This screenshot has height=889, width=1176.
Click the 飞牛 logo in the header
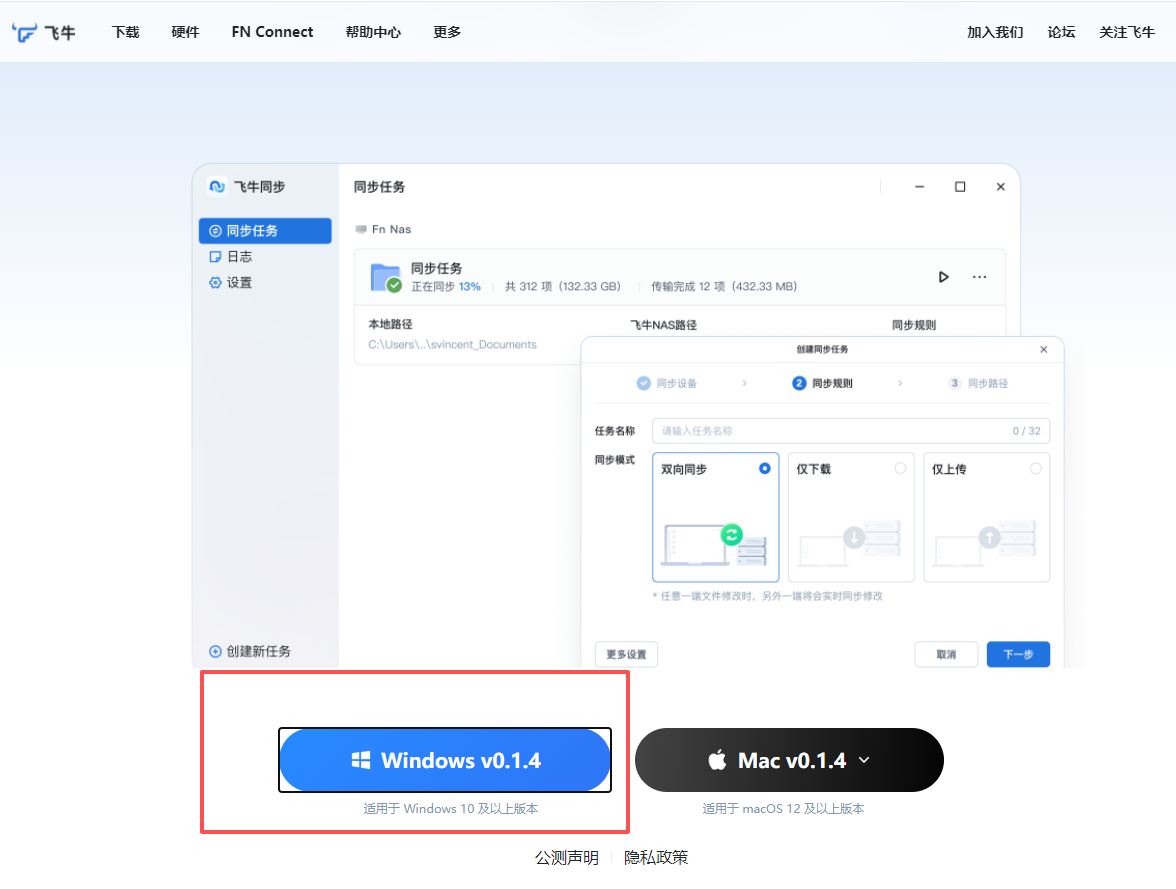click(x=44, y=32)
